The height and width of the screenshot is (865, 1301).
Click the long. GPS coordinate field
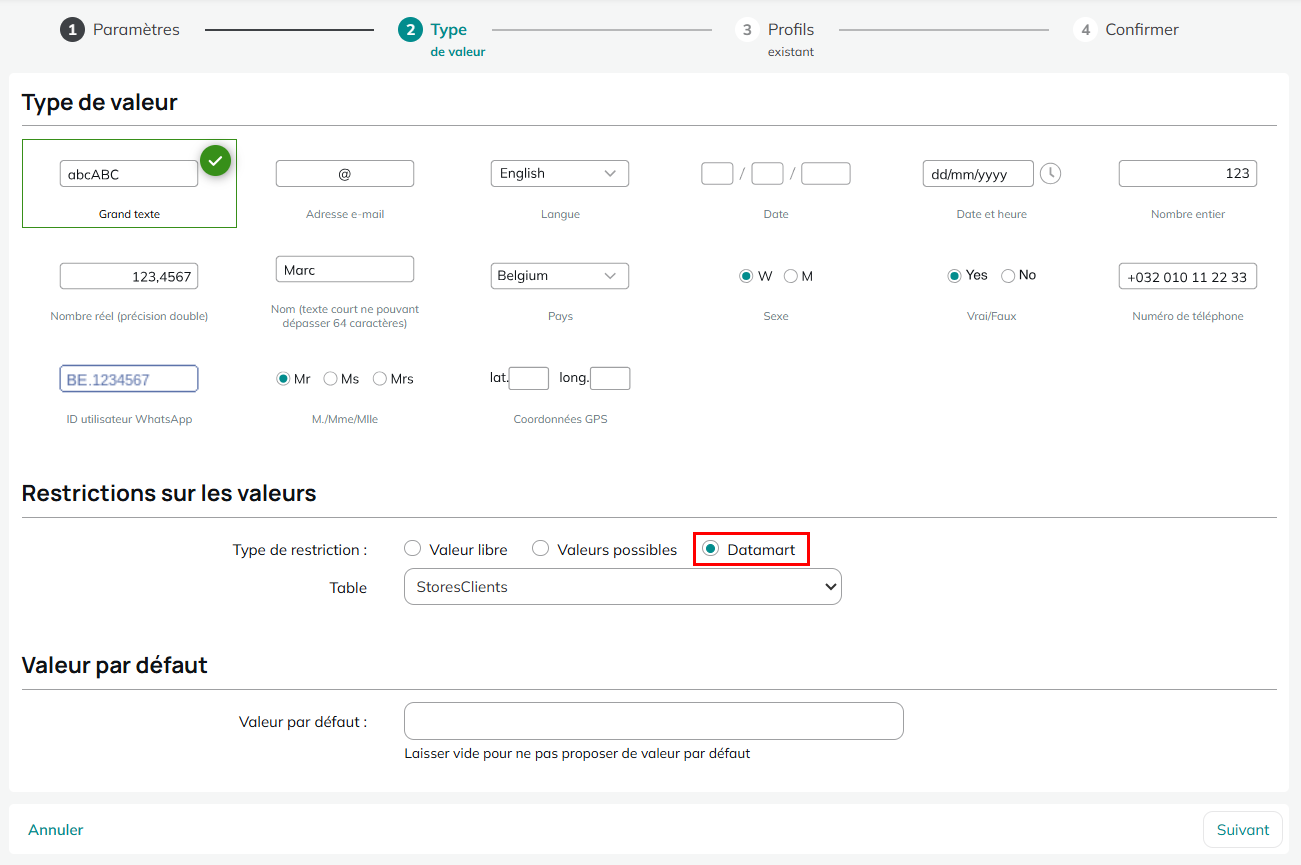[610, 378]
